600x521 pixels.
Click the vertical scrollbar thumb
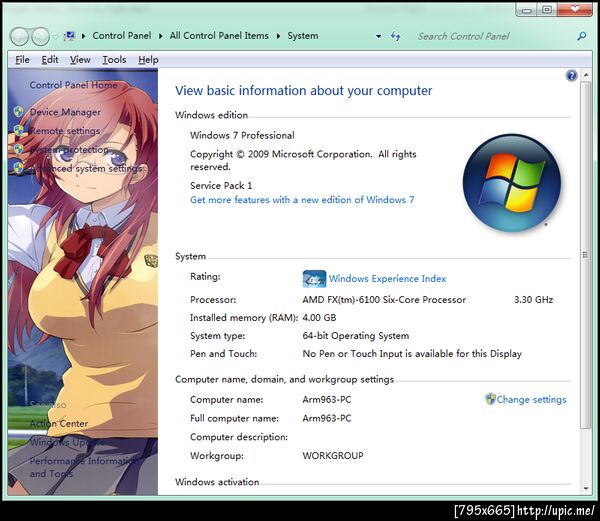click(586, 255)
